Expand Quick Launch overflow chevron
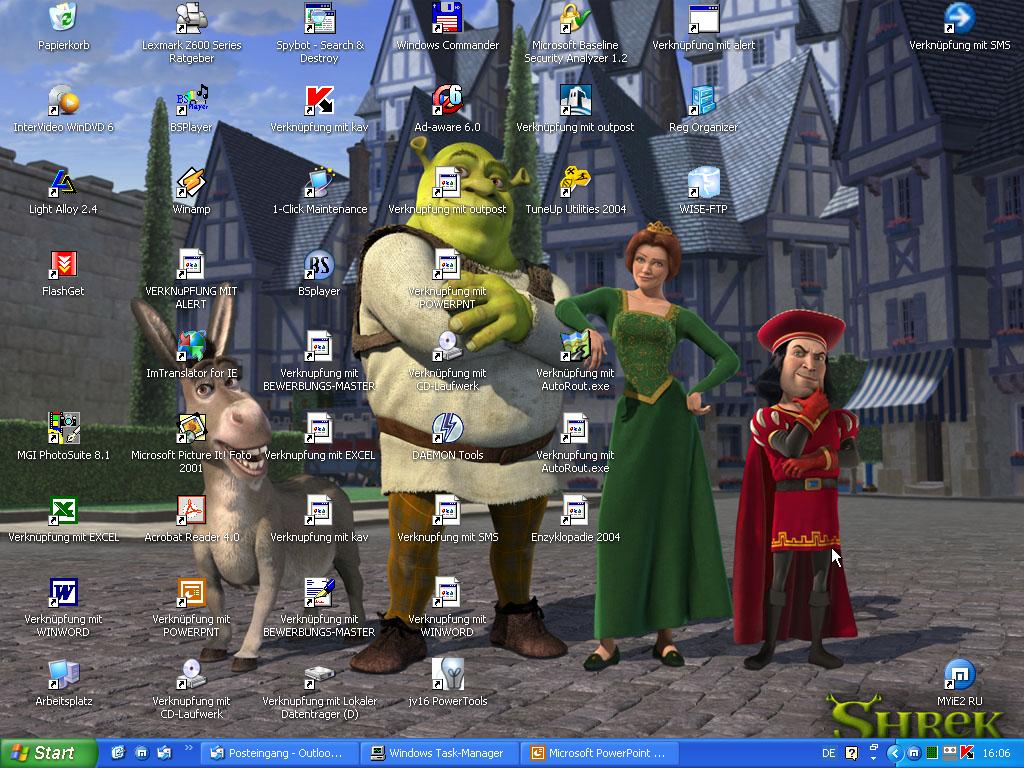This screenshot has height=768, width=1024. pyautogui.click(x=189, y=748)
